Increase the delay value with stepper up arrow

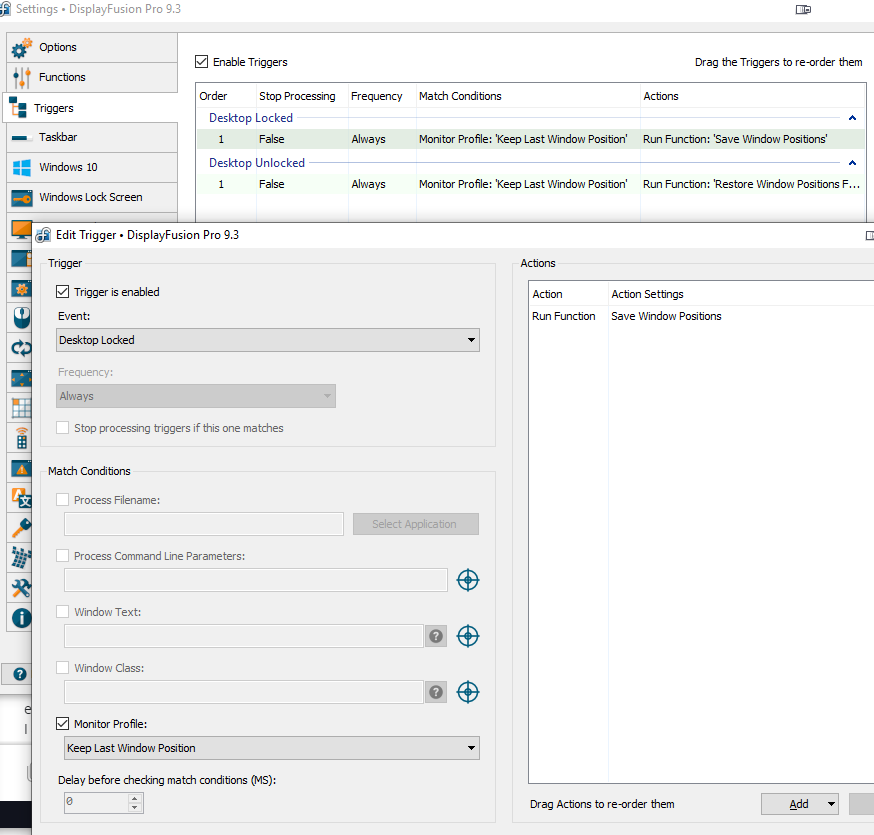pos(134,798)
